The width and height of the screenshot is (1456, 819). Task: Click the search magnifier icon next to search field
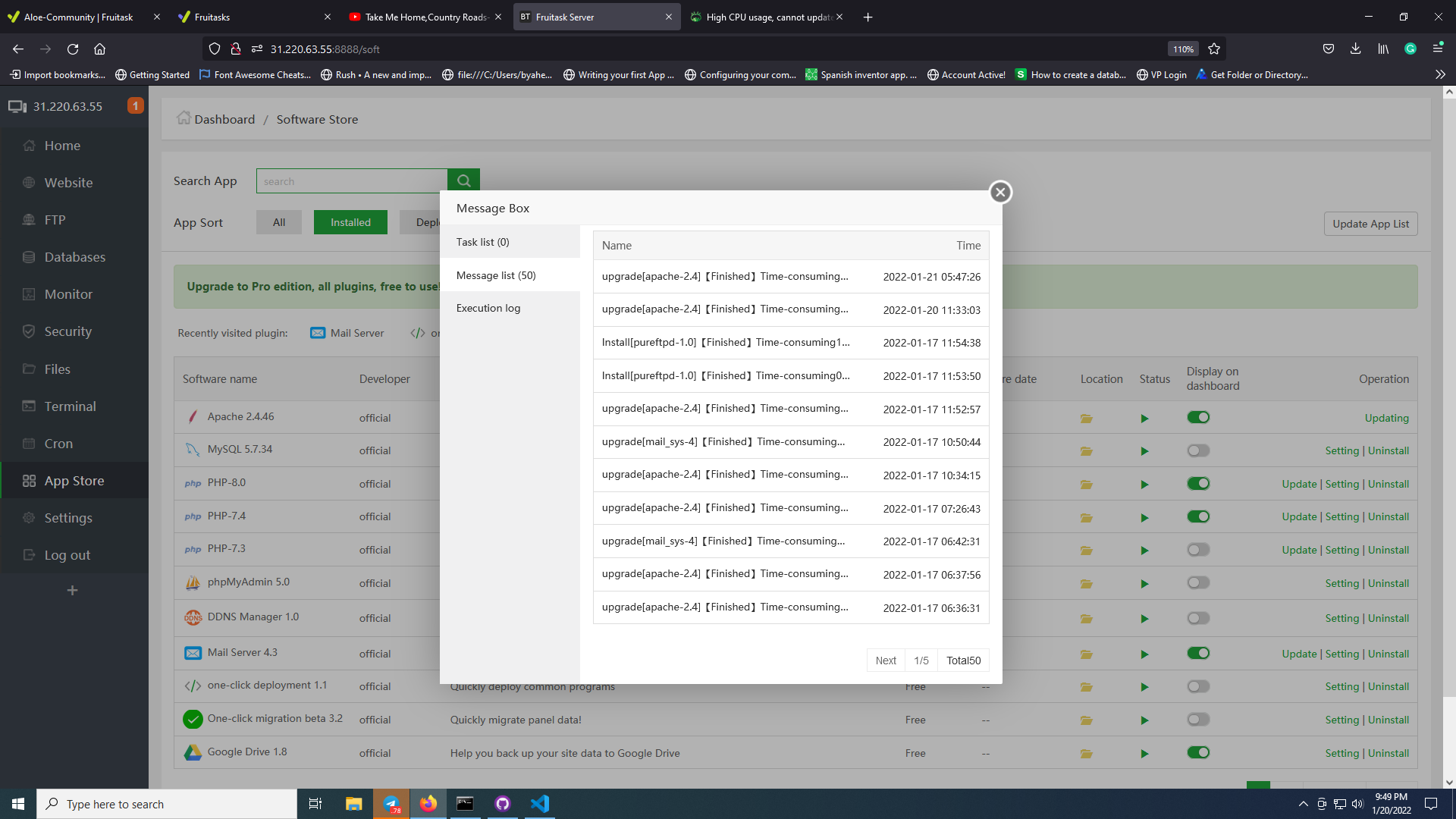coord(464,180)
